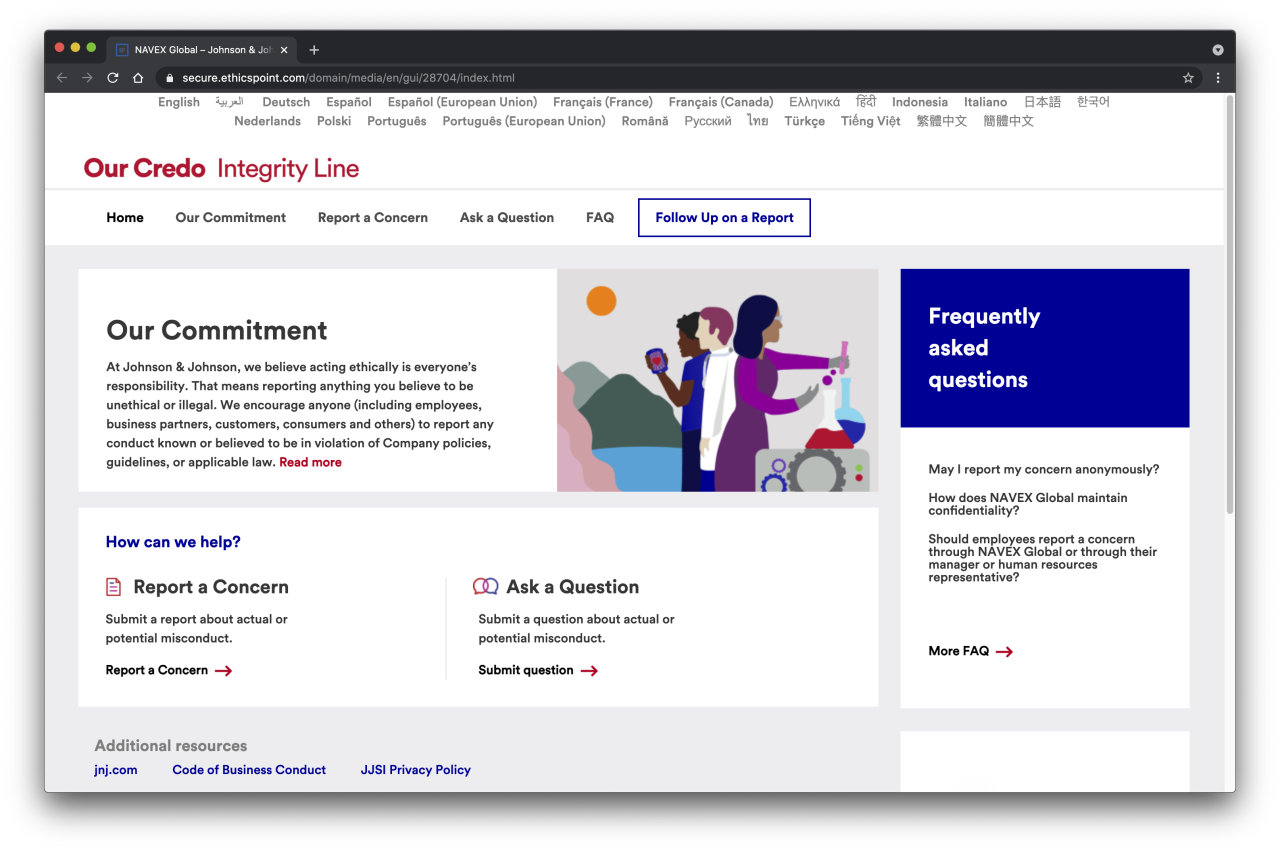Switch language to 繁體中文

(x=942, y=121)
